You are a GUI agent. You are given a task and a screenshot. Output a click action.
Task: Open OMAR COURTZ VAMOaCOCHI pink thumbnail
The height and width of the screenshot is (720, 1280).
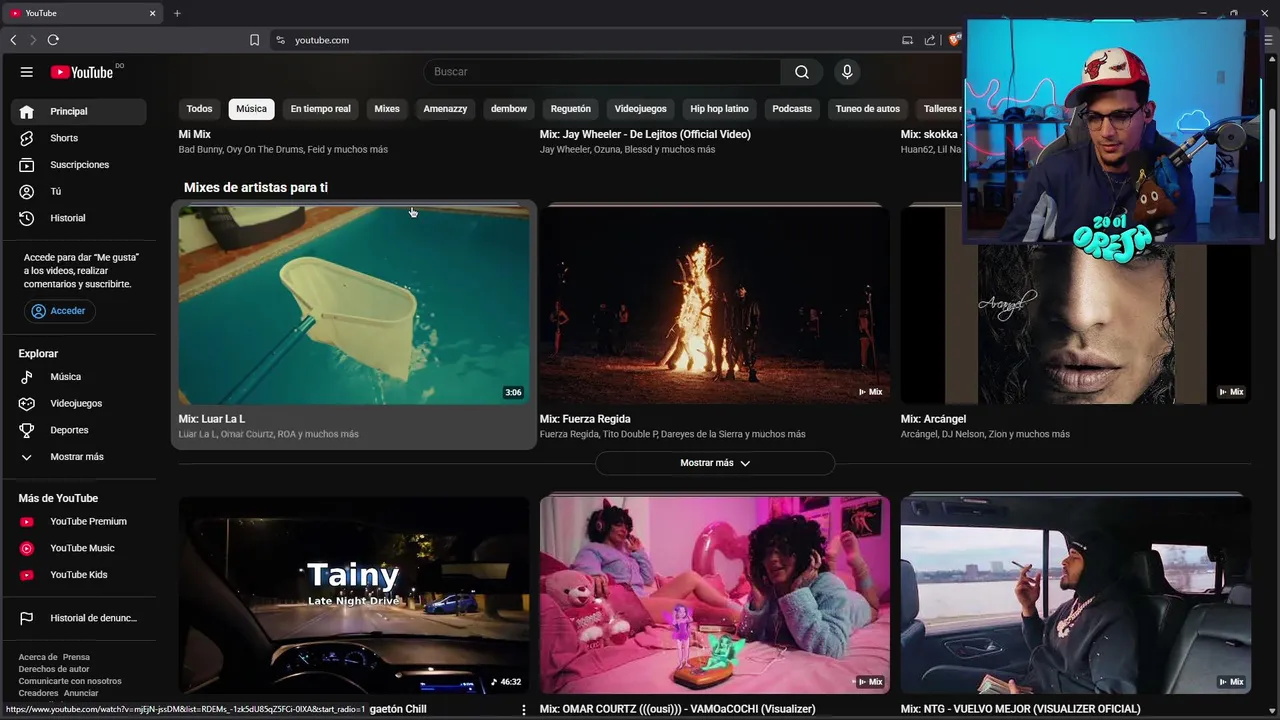point(715,595)
